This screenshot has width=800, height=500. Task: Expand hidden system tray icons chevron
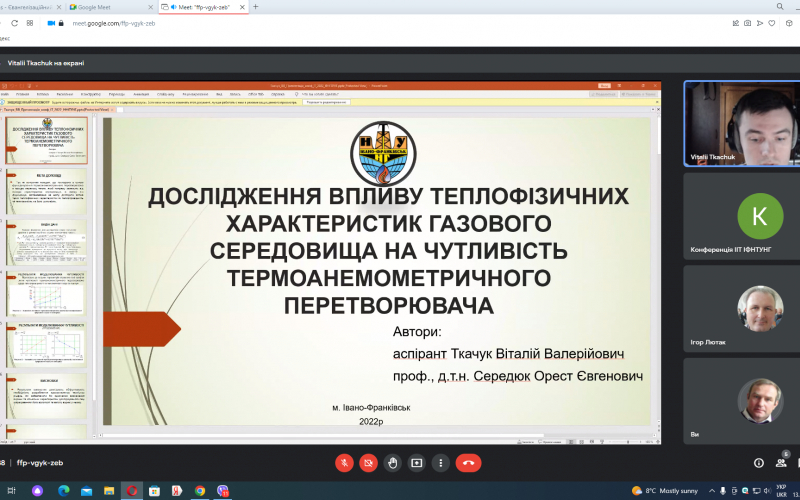pos(712,491)
